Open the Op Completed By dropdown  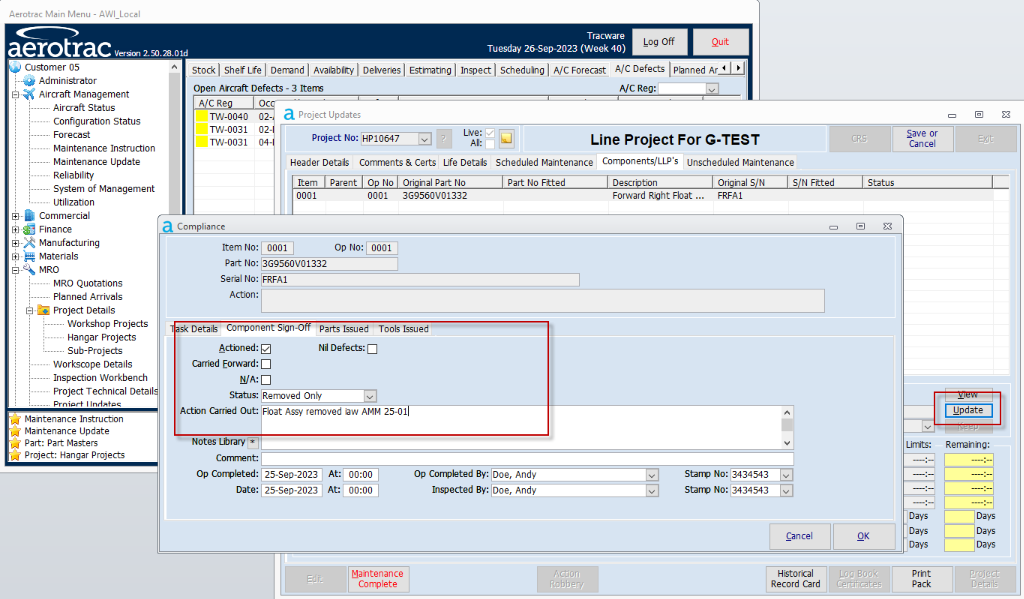(x=652, y=475)
